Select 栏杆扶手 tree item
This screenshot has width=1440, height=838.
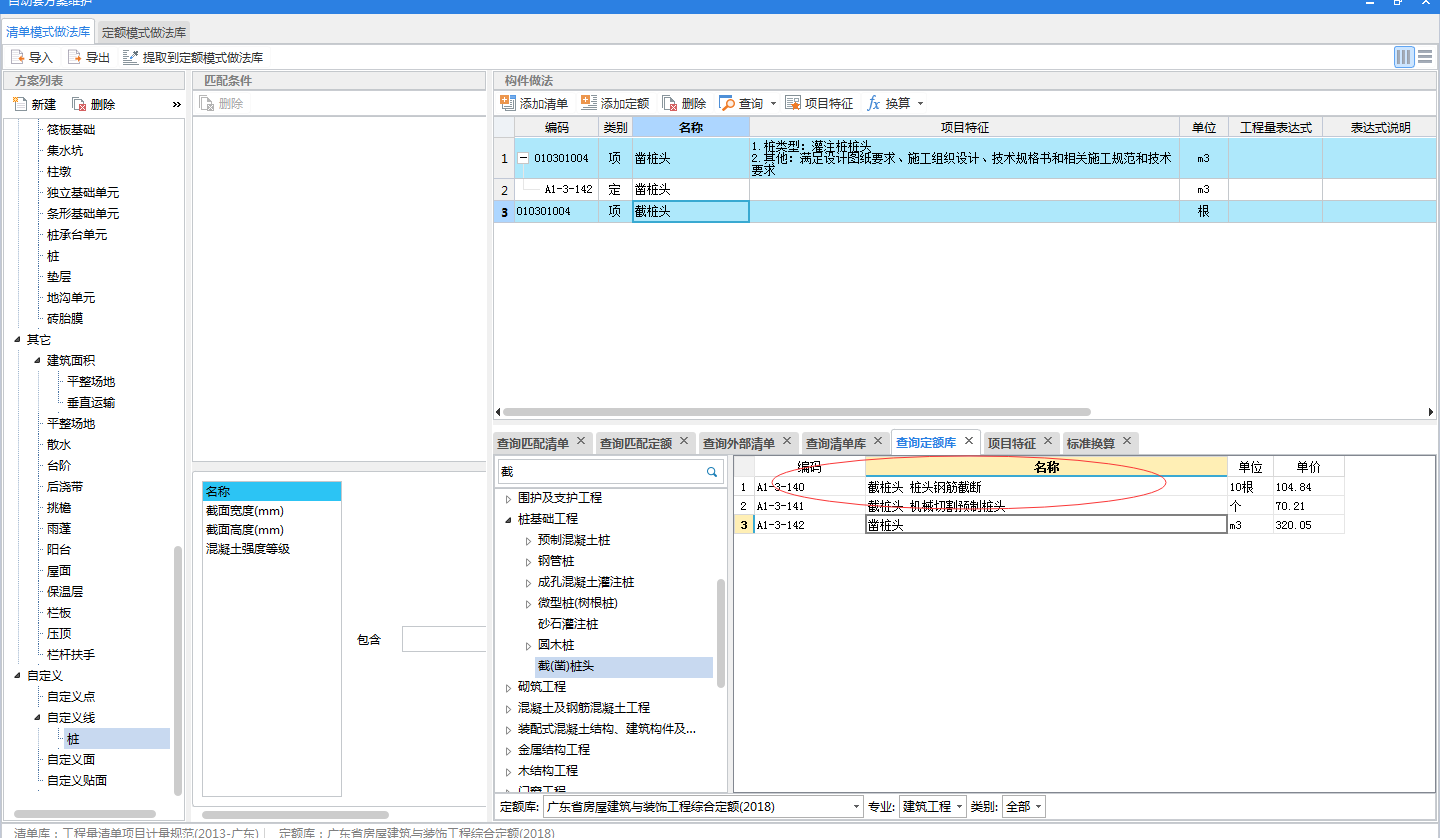[71, 655]
